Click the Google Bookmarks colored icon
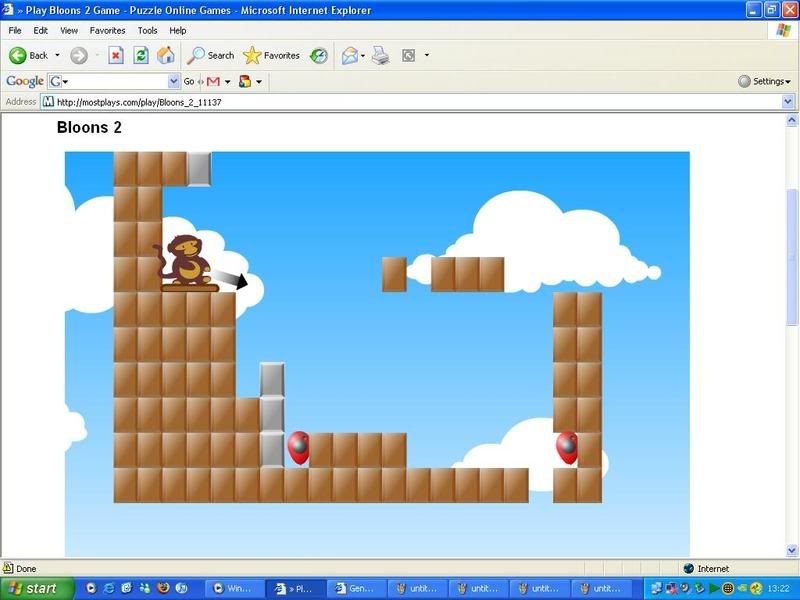The width and height of the screenshot is (800, 600). pos(245,82)
